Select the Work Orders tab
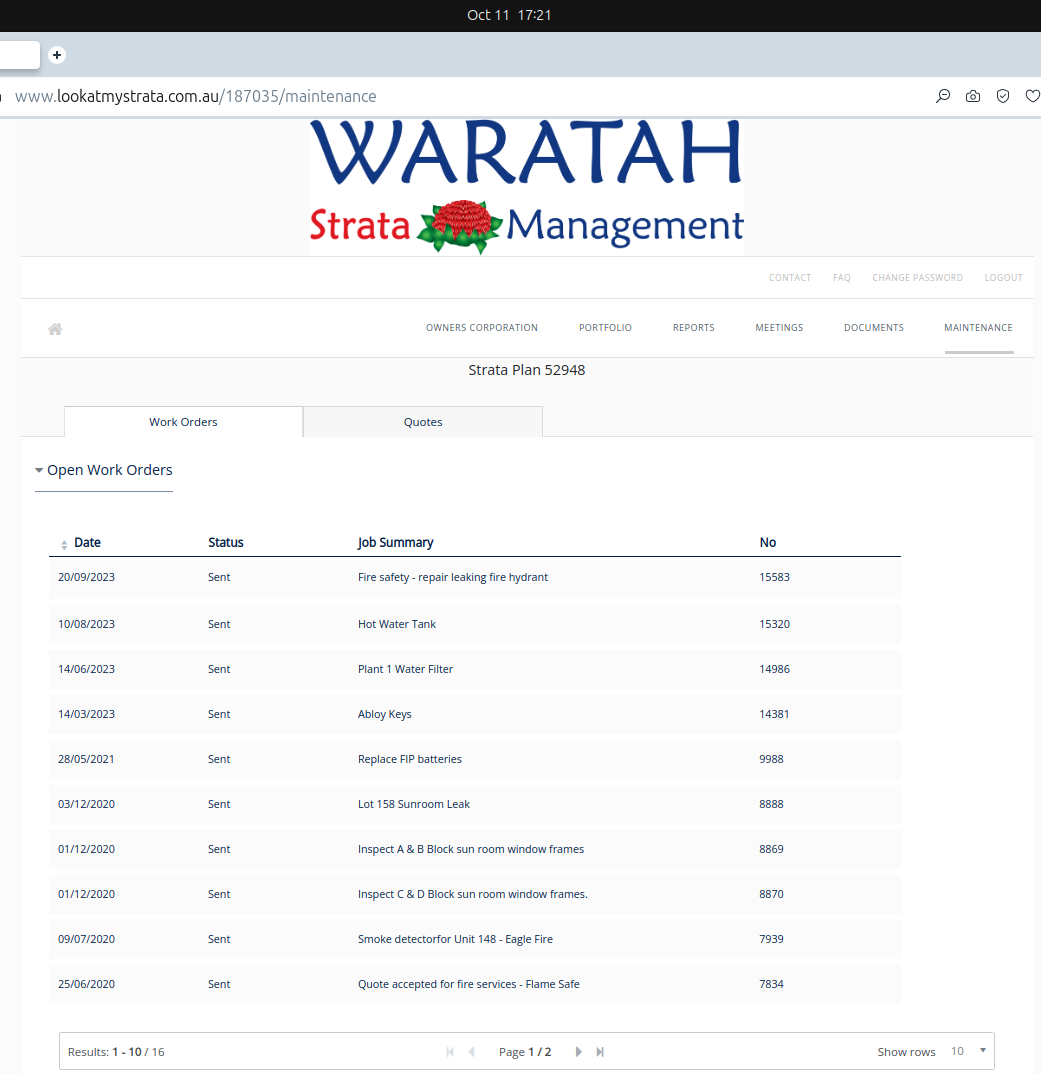The height and width of the screenshot is (1074, 1041). [x=183, y=422]
